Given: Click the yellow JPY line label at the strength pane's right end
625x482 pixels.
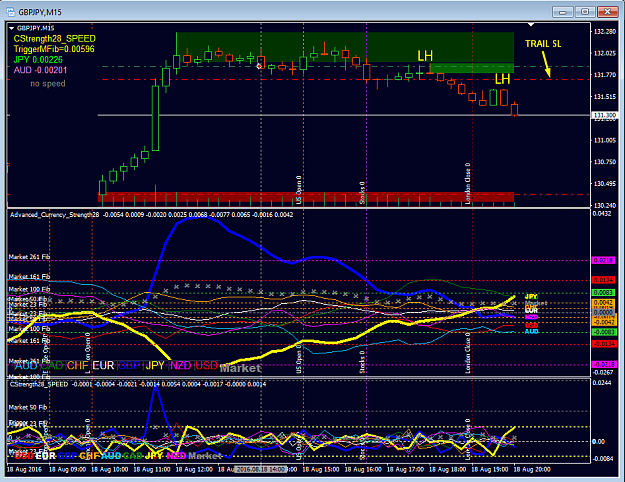Looking at the screenshot, I should 531,297.
